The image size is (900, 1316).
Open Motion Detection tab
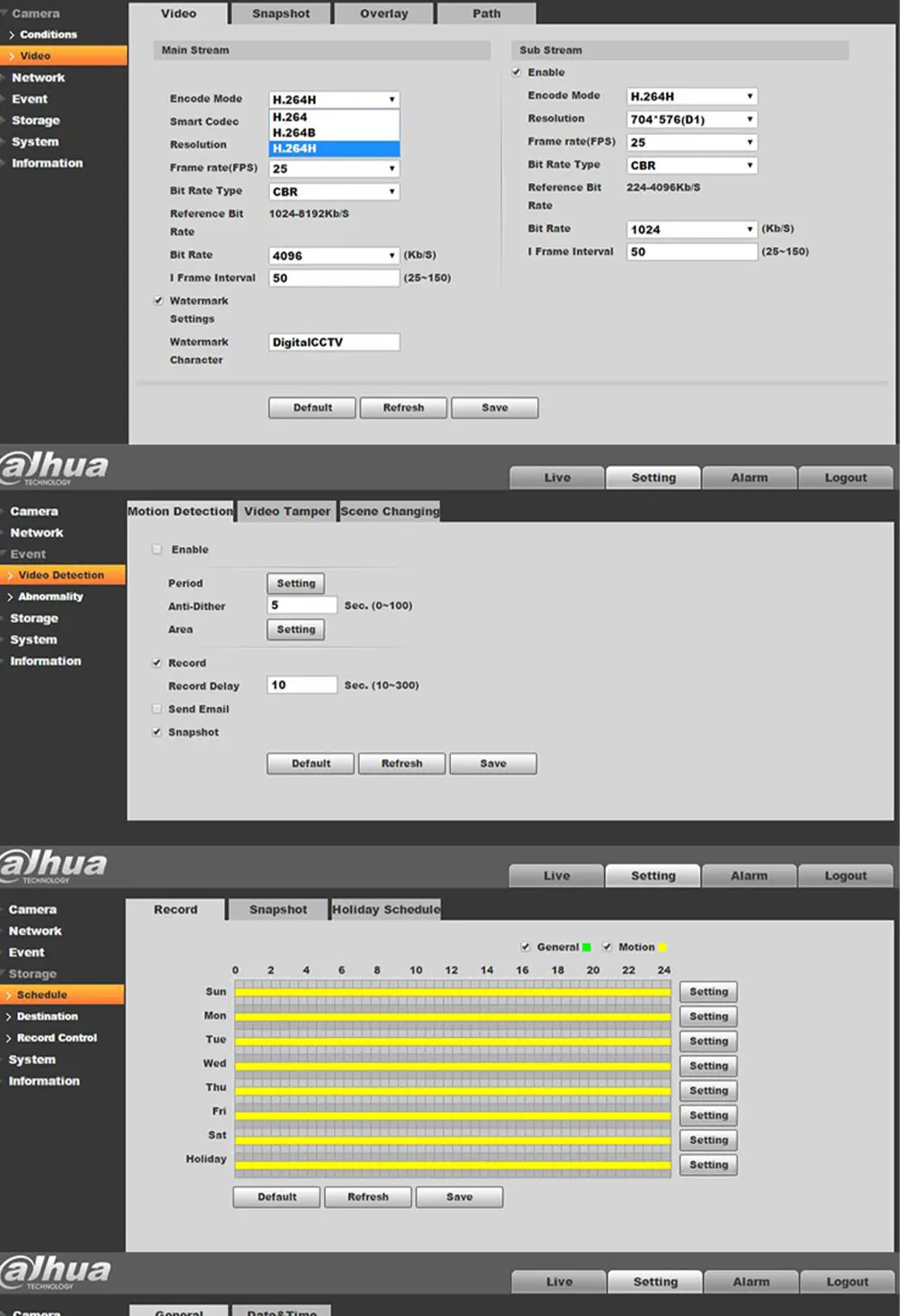point(180,511)
